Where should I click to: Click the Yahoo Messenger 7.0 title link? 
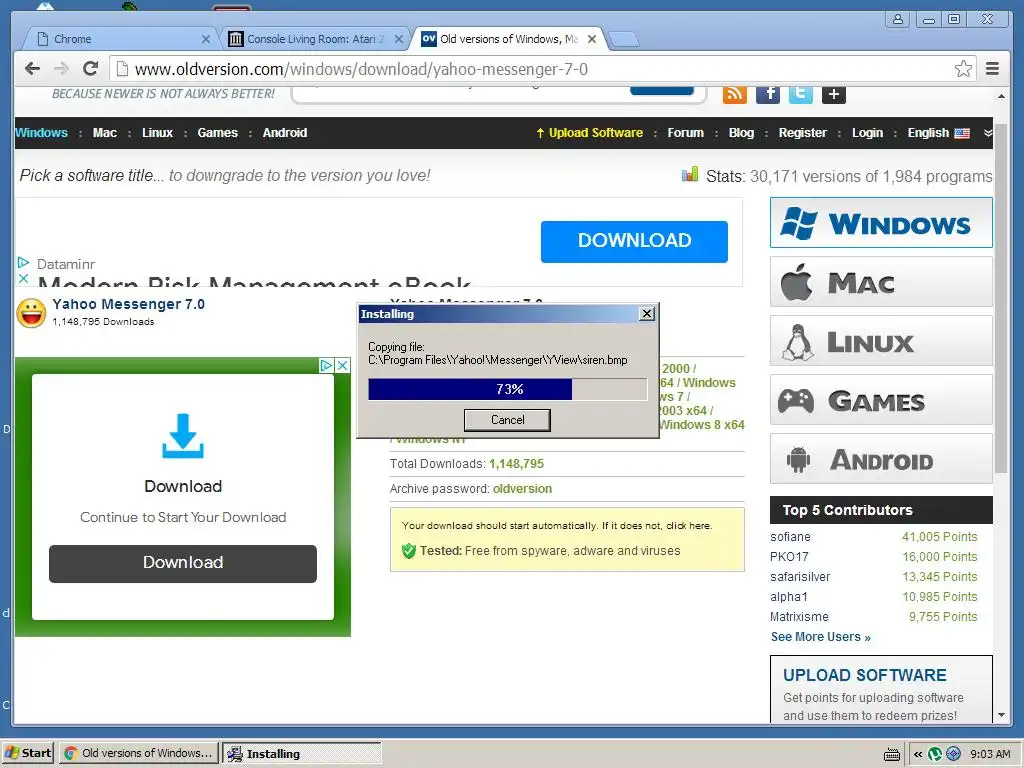tap(128, 304)
